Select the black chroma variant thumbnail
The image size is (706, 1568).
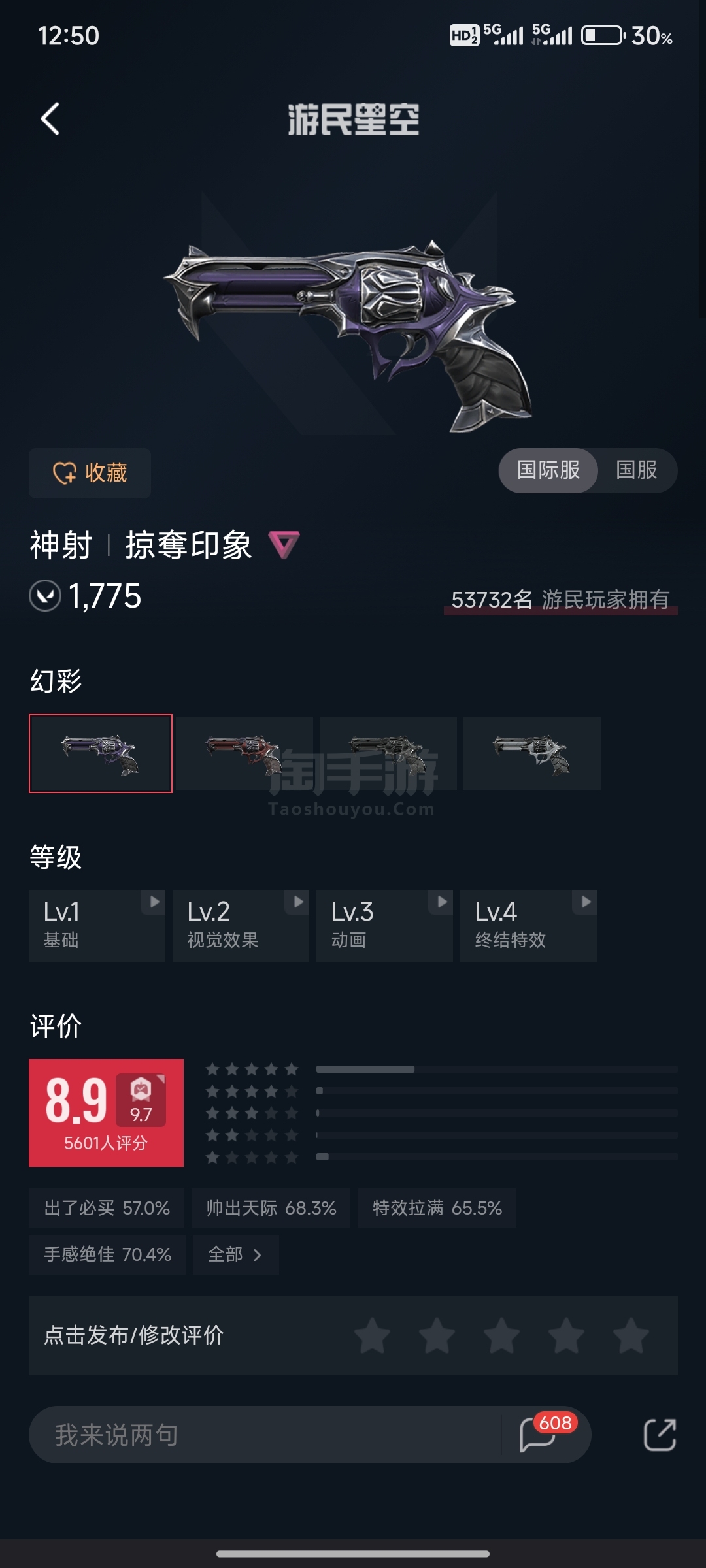point(388,753)
